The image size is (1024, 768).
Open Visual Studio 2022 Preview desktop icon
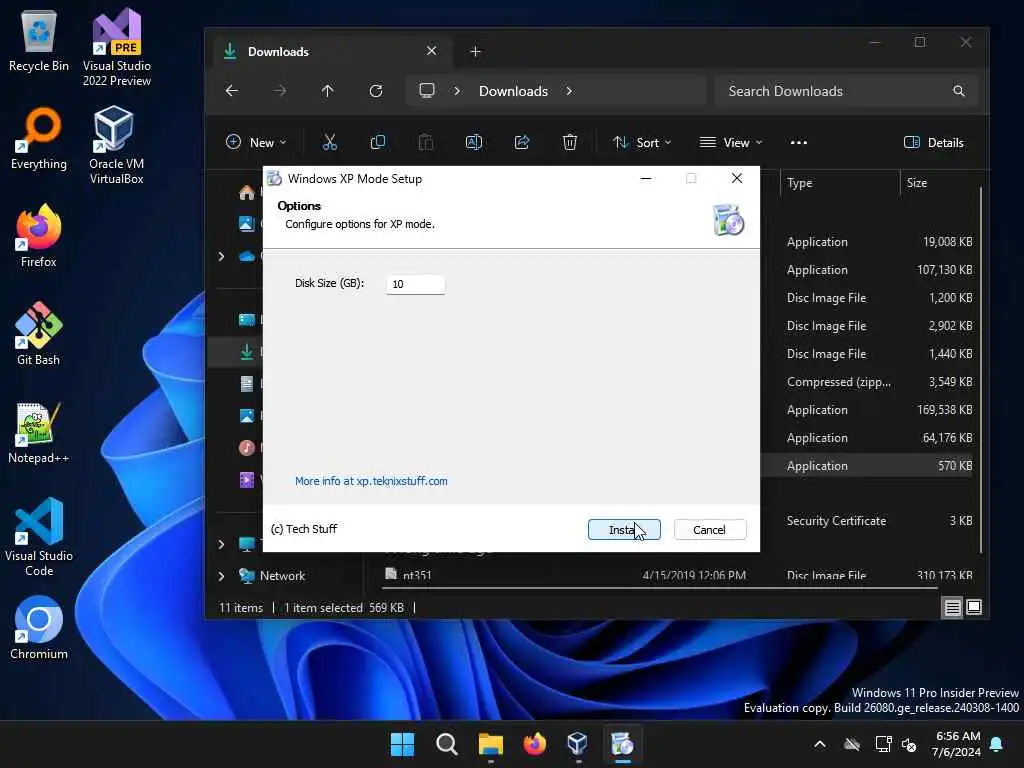(x=116, y=47)
